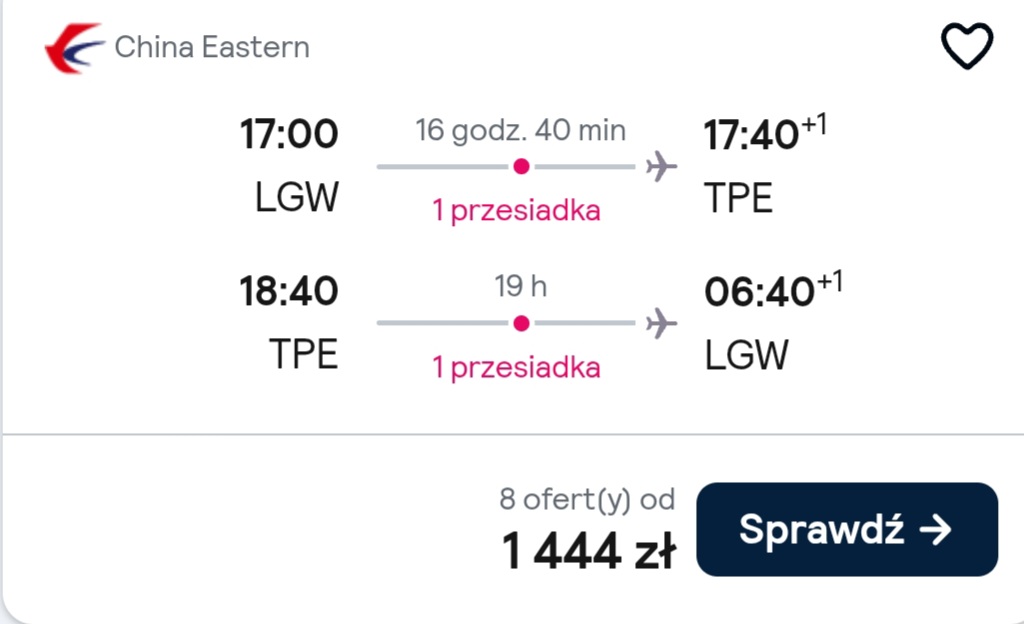Open return 1 przesiadka stopover details

(x=516, y=367)
